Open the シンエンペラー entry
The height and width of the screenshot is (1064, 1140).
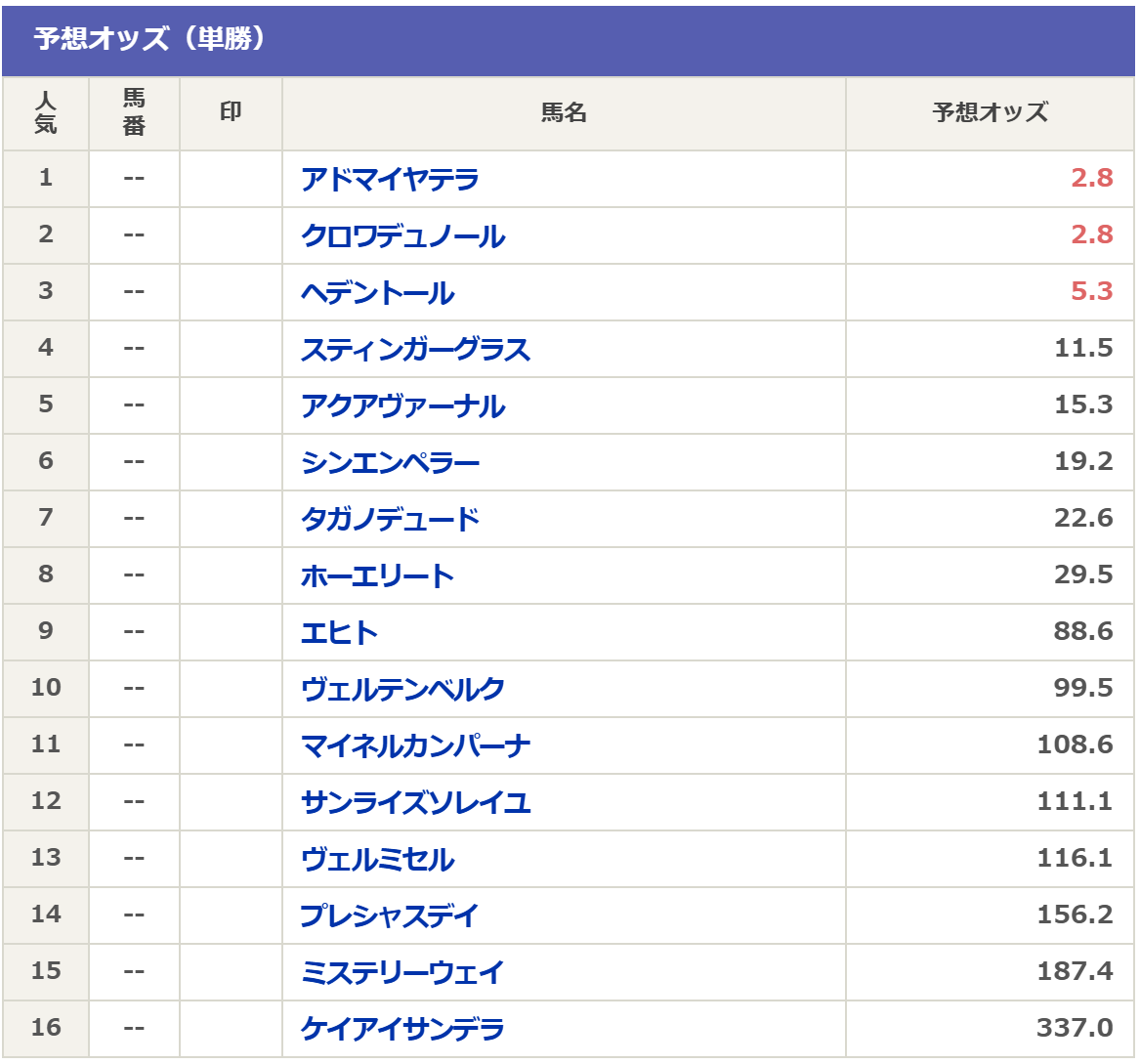390,462
